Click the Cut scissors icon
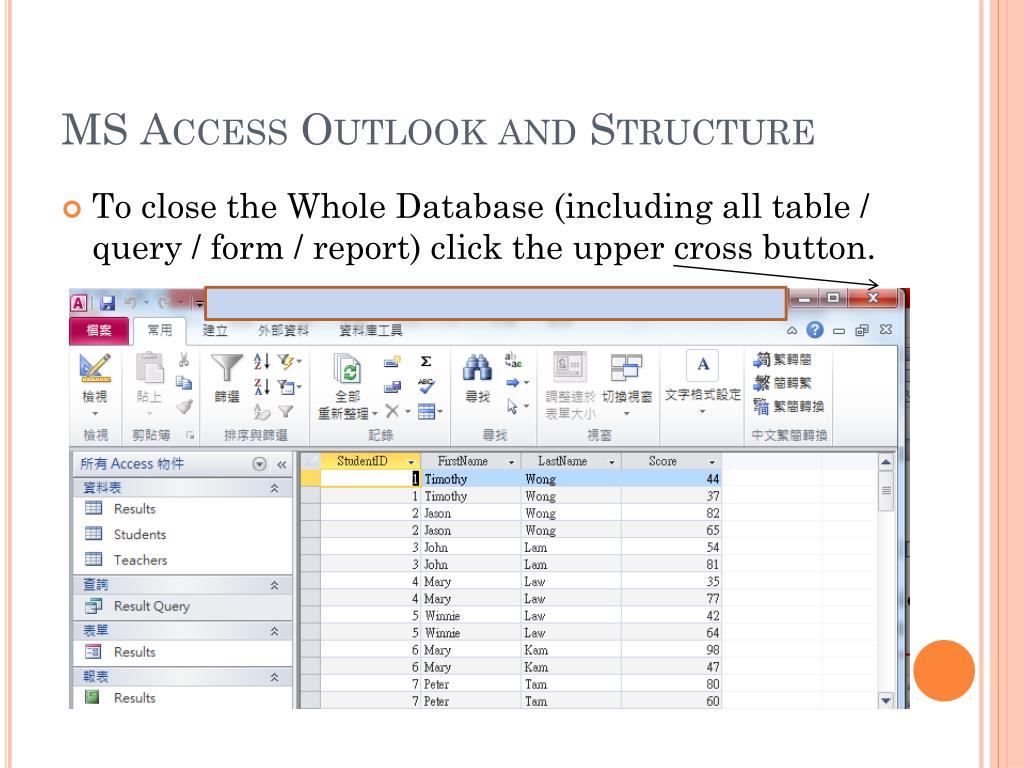Viewport: 1024px width, 768px height. coord(184,360)
